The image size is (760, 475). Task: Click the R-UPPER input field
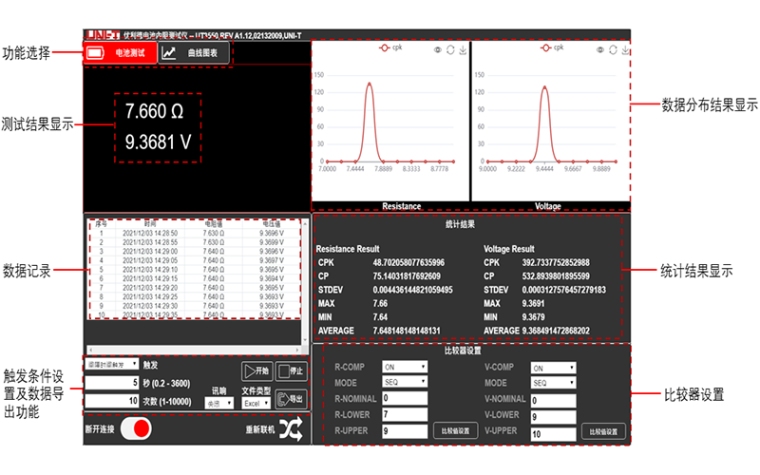(x=405, y=431)
